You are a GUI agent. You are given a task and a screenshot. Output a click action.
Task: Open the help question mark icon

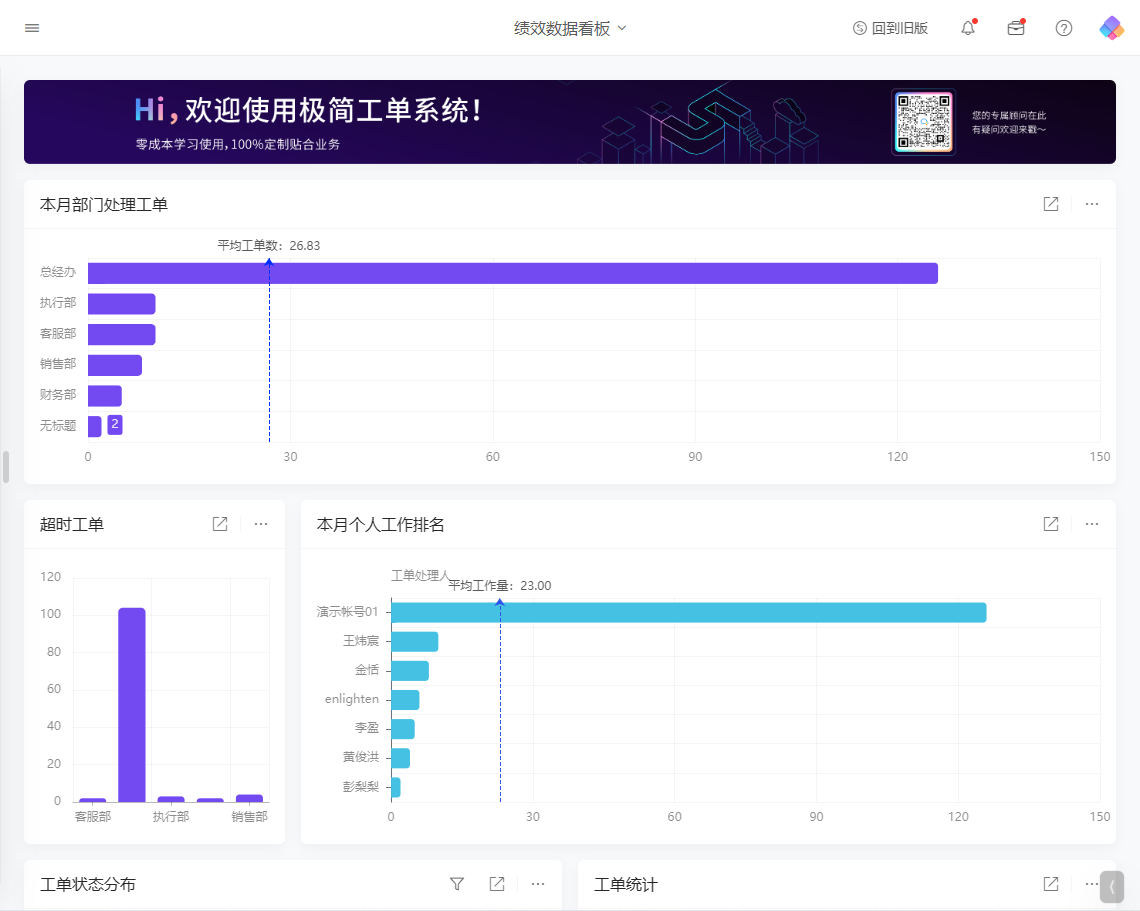(x=1063, y=28)
